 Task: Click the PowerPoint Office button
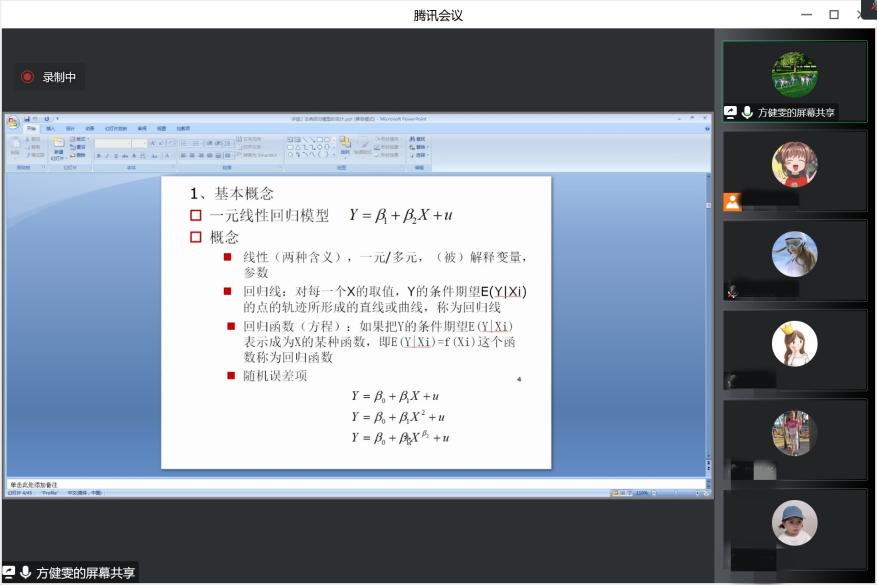pos(13,123)
